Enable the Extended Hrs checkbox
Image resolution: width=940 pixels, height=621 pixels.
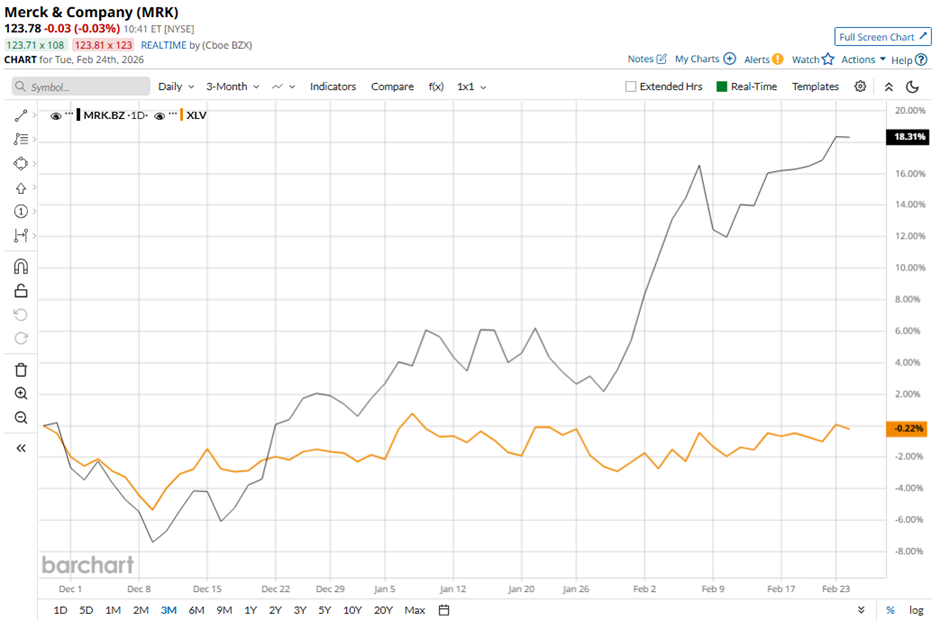630,86
